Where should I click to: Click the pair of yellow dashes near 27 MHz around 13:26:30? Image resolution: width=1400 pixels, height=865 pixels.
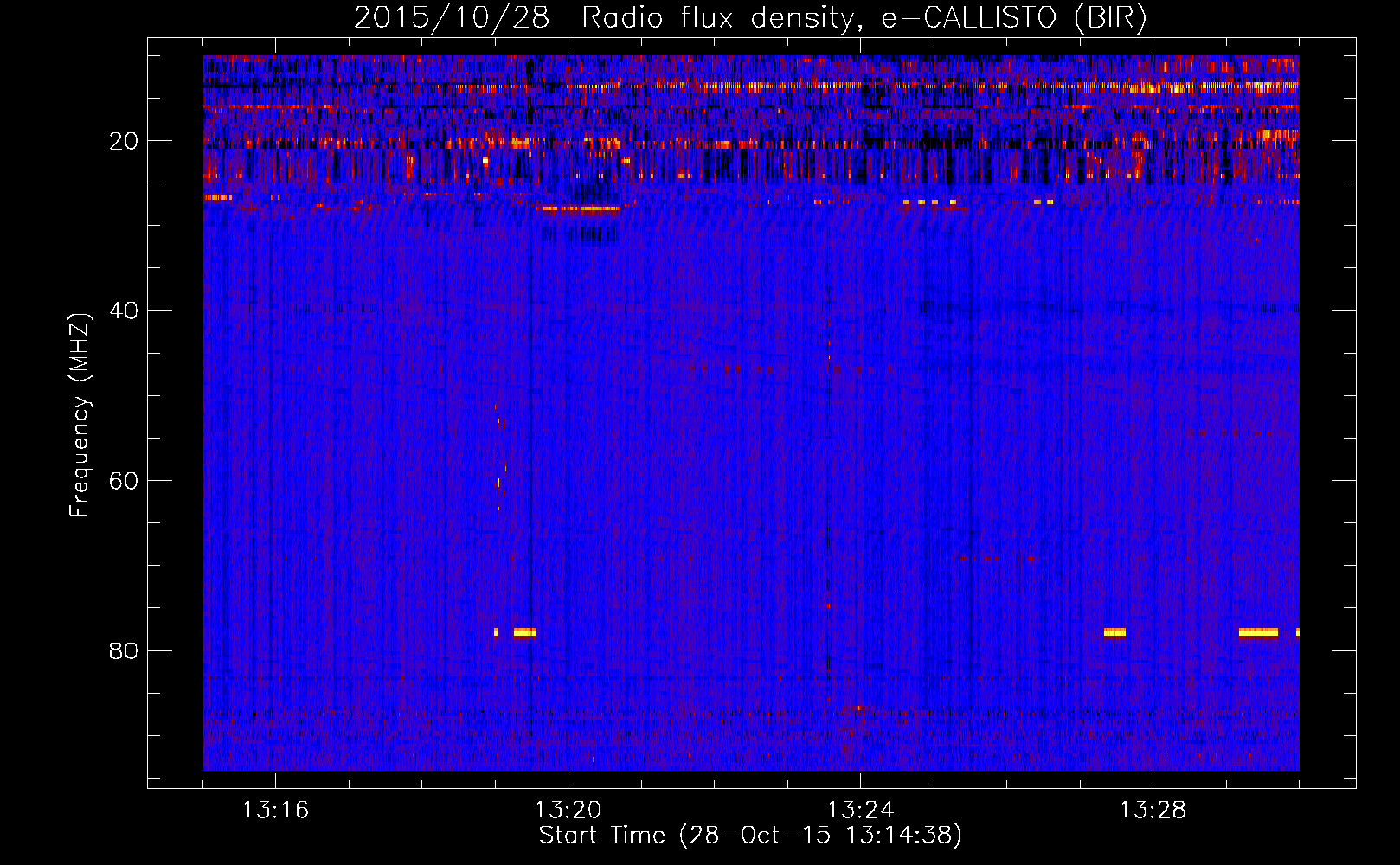pos(1044,202)
